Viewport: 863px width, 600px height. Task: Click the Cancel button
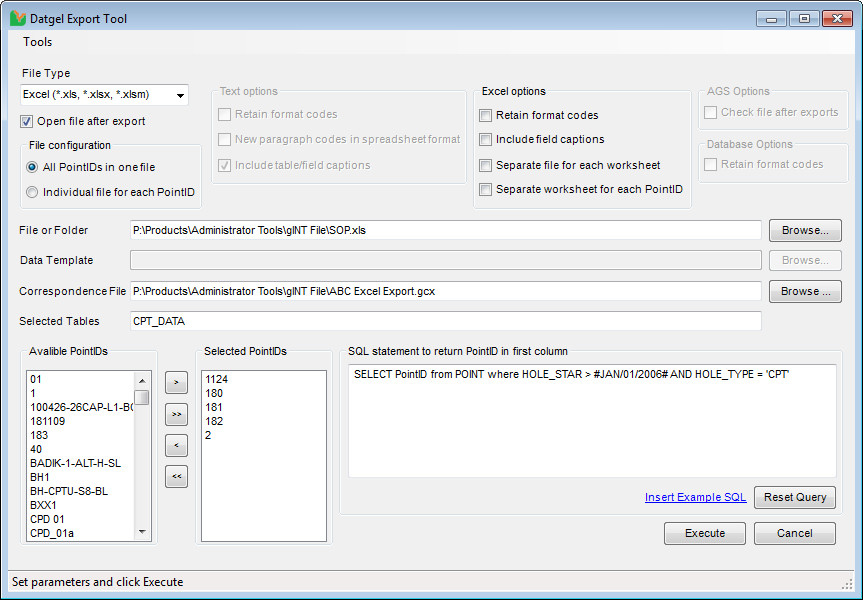pyautogui.click(x=795, y=533)
